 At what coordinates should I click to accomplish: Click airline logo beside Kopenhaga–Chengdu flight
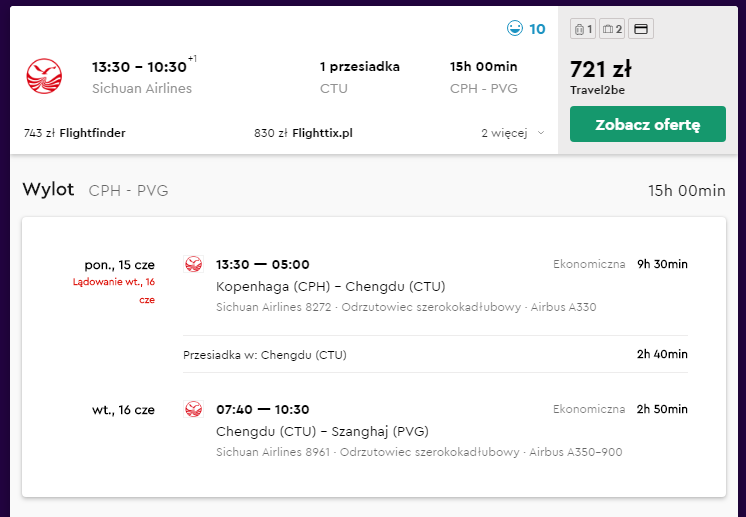tap(194, 264)
